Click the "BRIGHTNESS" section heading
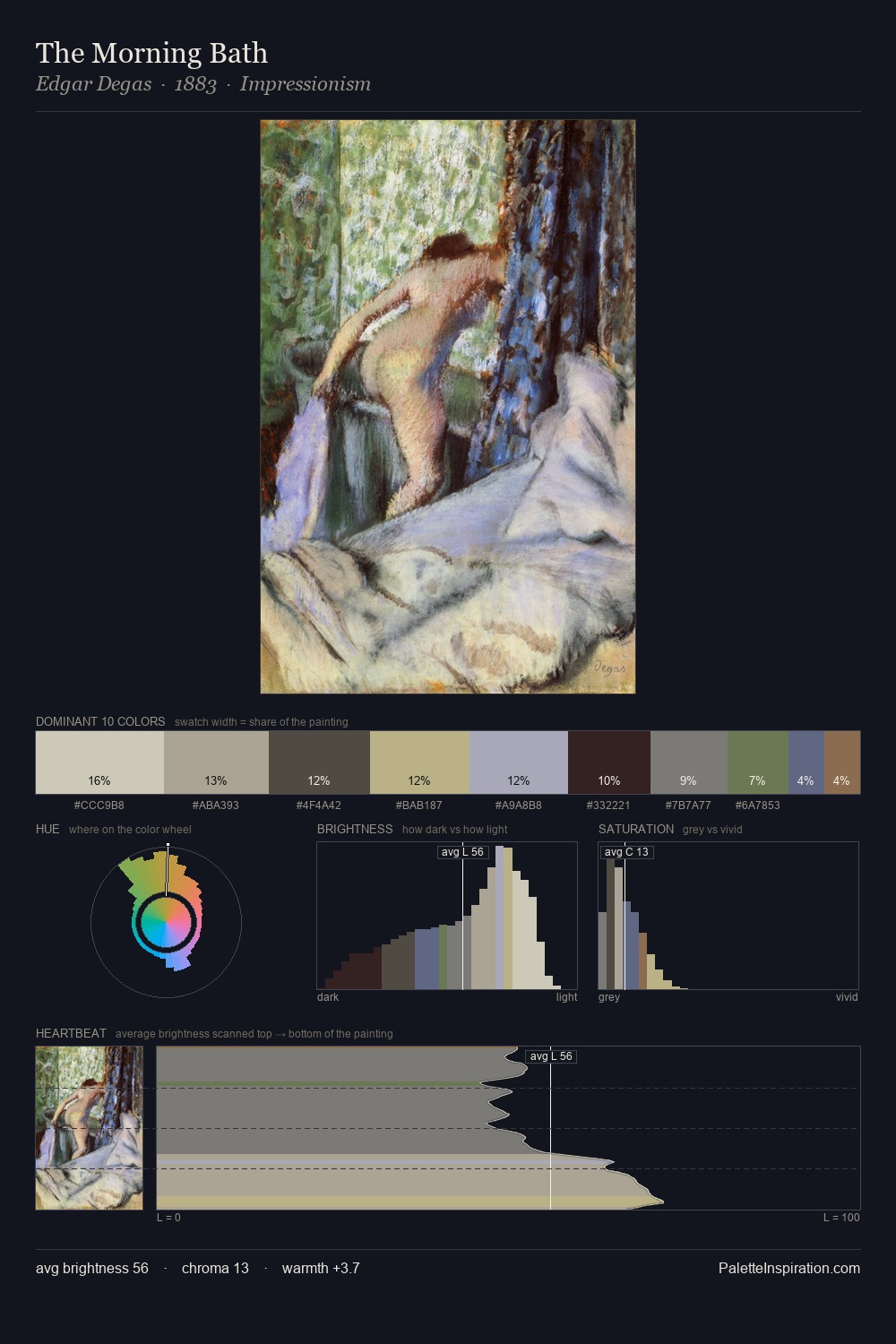This screenshot has height=1344, width=896. (355, 829)
